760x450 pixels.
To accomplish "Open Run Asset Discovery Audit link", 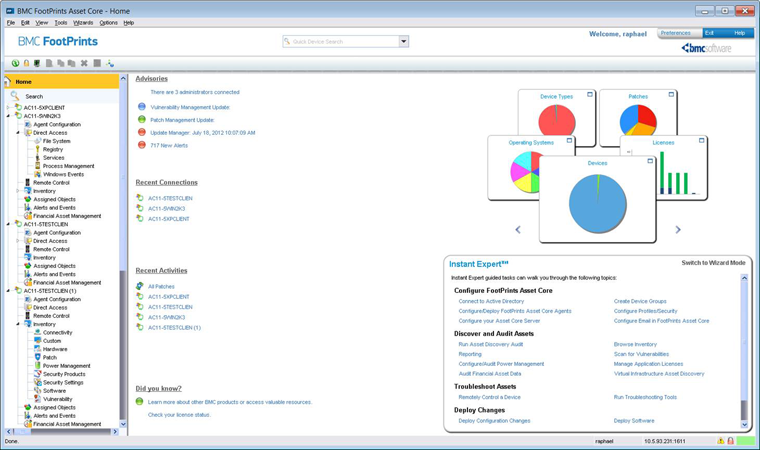I will [x=491, y=344].
